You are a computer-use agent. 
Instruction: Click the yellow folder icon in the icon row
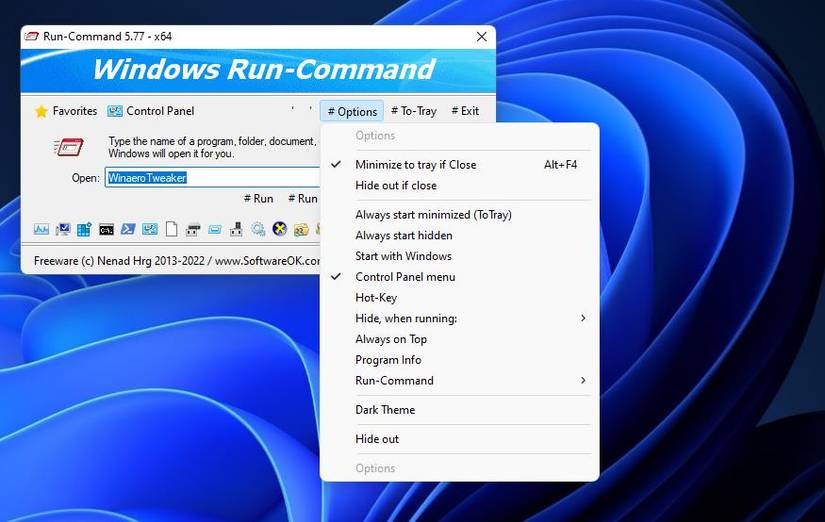click(301, 229)
